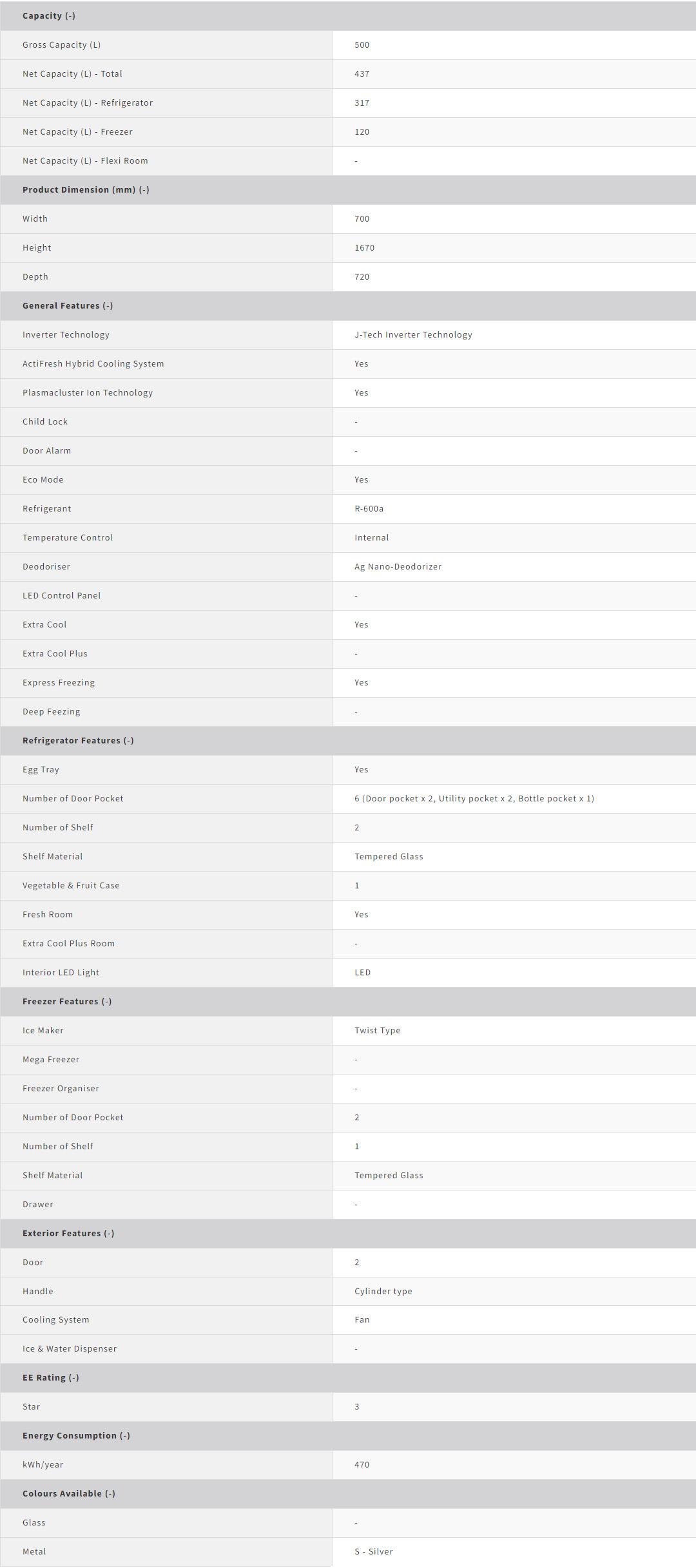Collapse the Freezer Features section
696x1568 pixels.
[x=67, y=1001]
